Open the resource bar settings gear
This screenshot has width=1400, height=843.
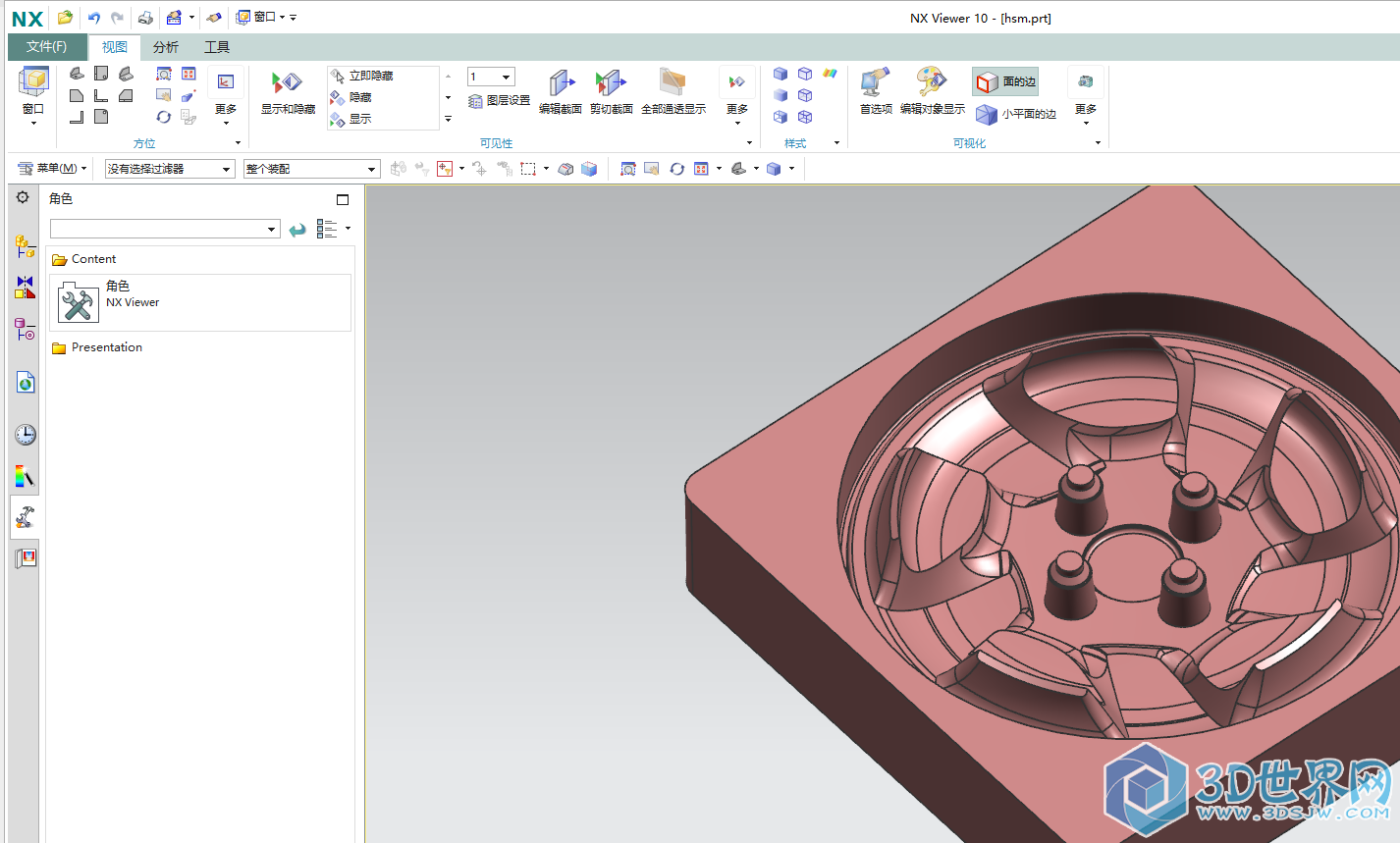(24, 197)
